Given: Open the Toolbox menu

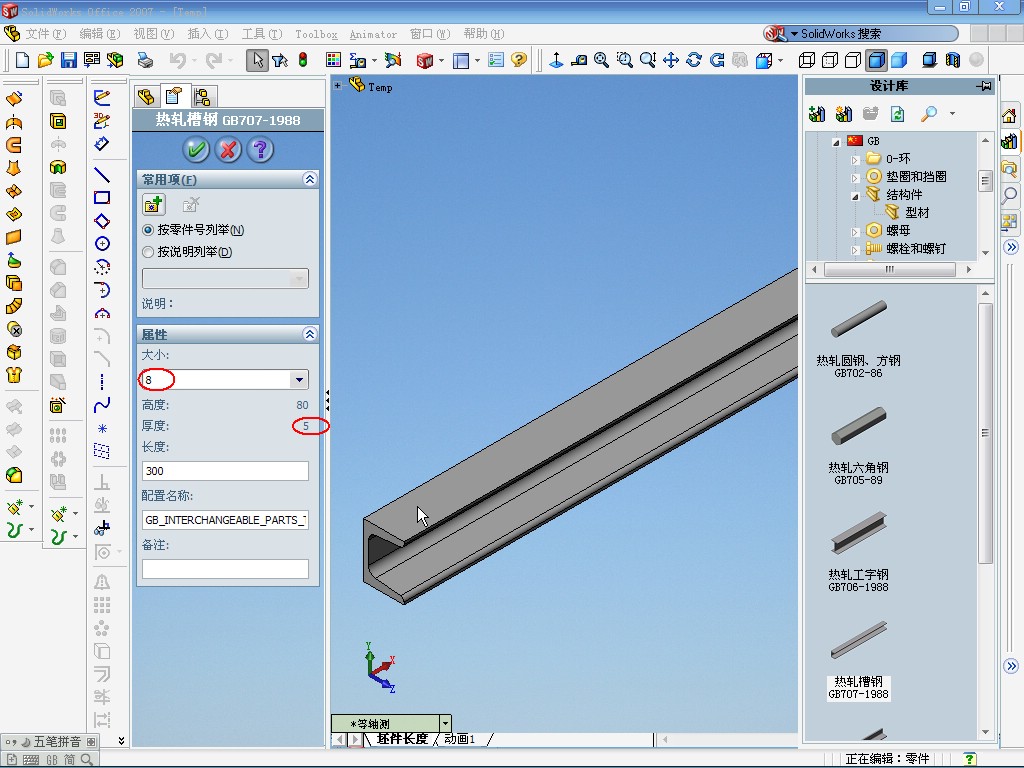Looking at the screenshot, I should click(316, 34).
